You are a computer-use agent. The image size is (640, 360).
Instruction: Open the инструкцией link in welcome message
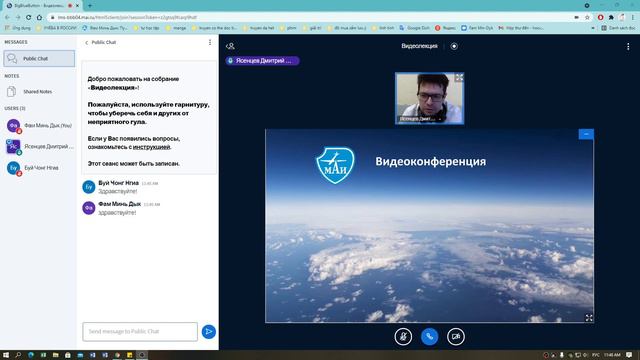[151, 147]
